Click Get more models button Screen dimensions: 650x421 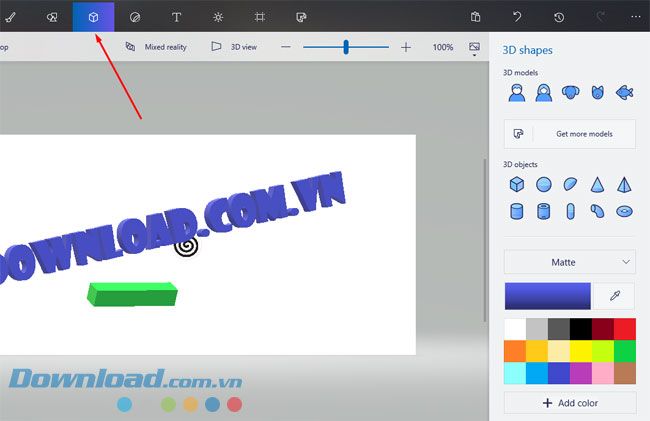pos(570,134)
